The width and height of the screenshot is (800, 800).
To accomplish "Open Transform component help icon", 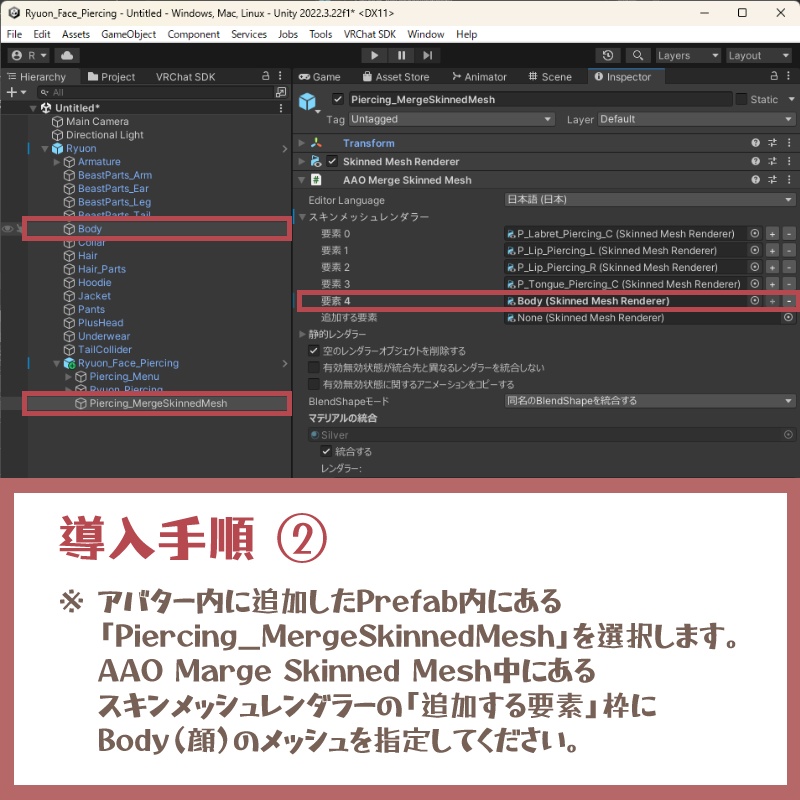I will 755,143.
